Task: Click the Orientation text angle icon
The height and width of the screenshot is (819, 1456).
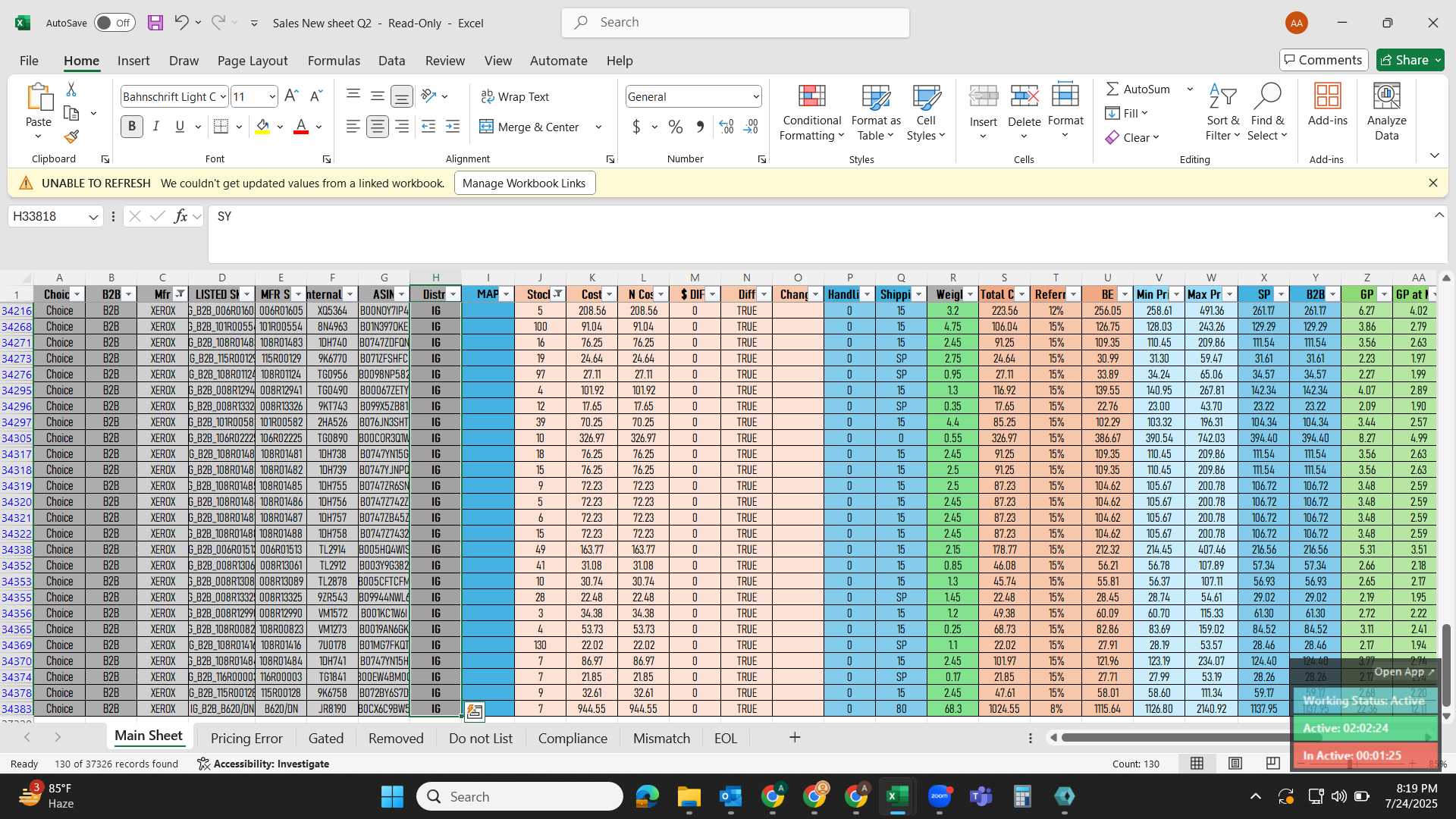Action: (x=428, y=96)
